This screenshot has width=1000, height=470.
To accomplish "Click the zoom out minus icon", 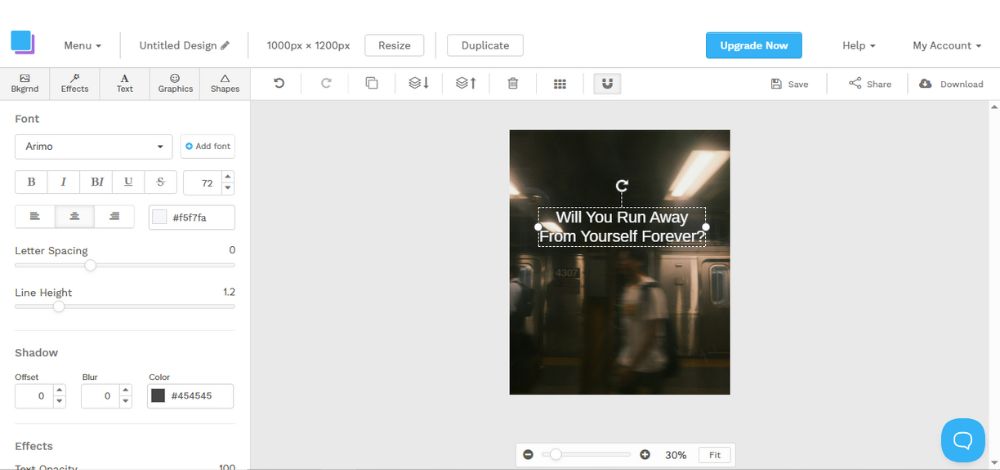I will tap(528, 455).
